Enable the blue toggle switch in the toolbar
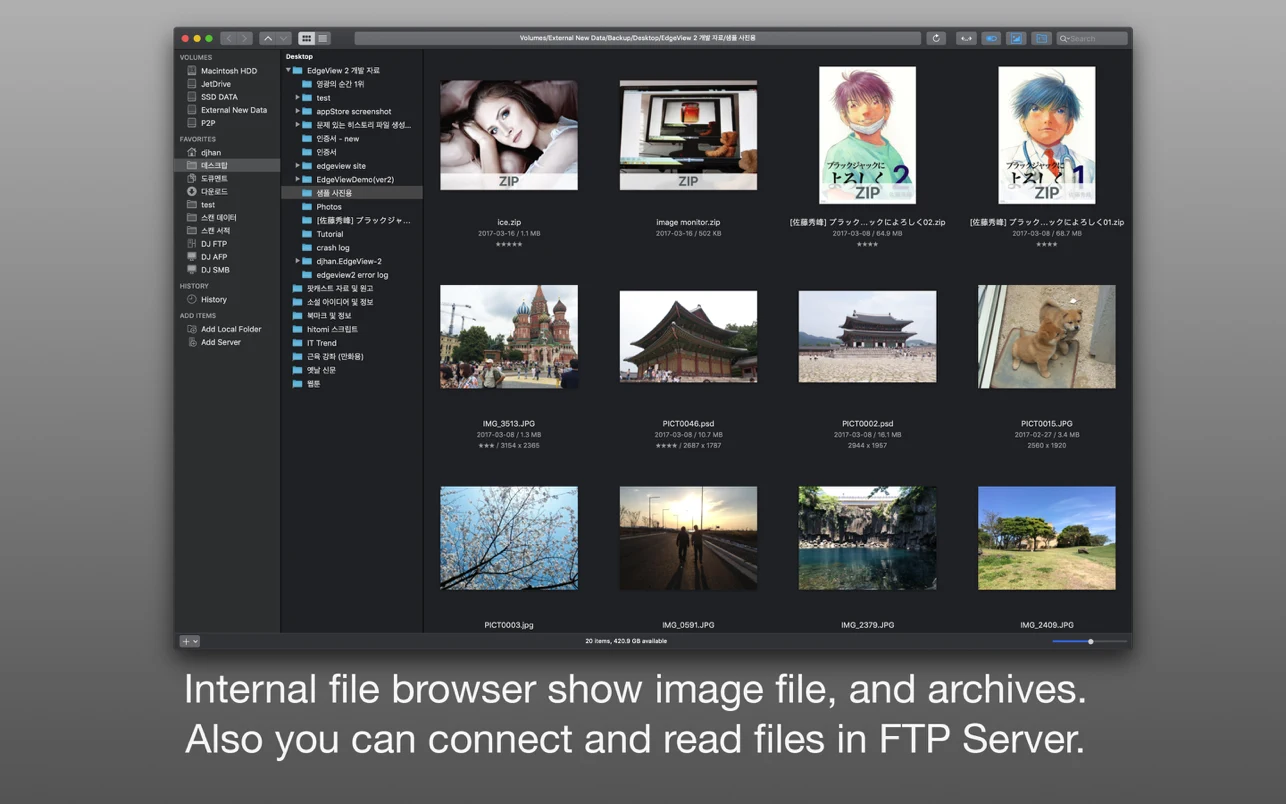Screen dimensions: 1286x804 [990, 38]
